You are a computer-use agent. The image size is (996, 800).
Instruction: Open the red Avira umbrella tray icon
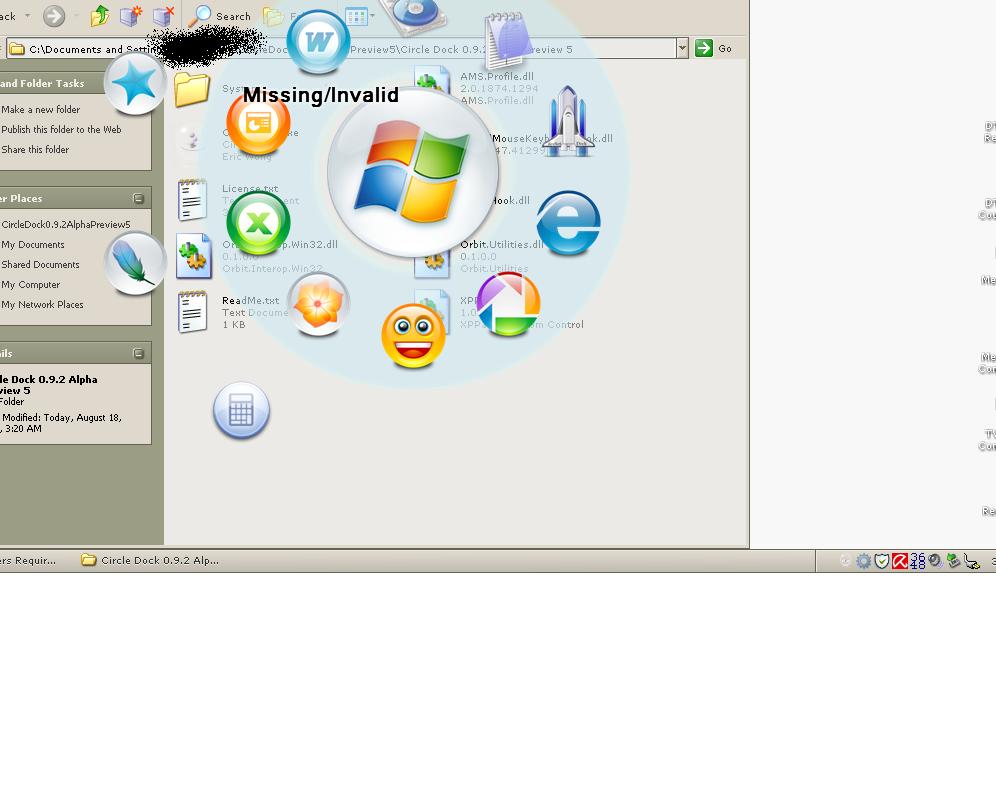tap(899, 560)
